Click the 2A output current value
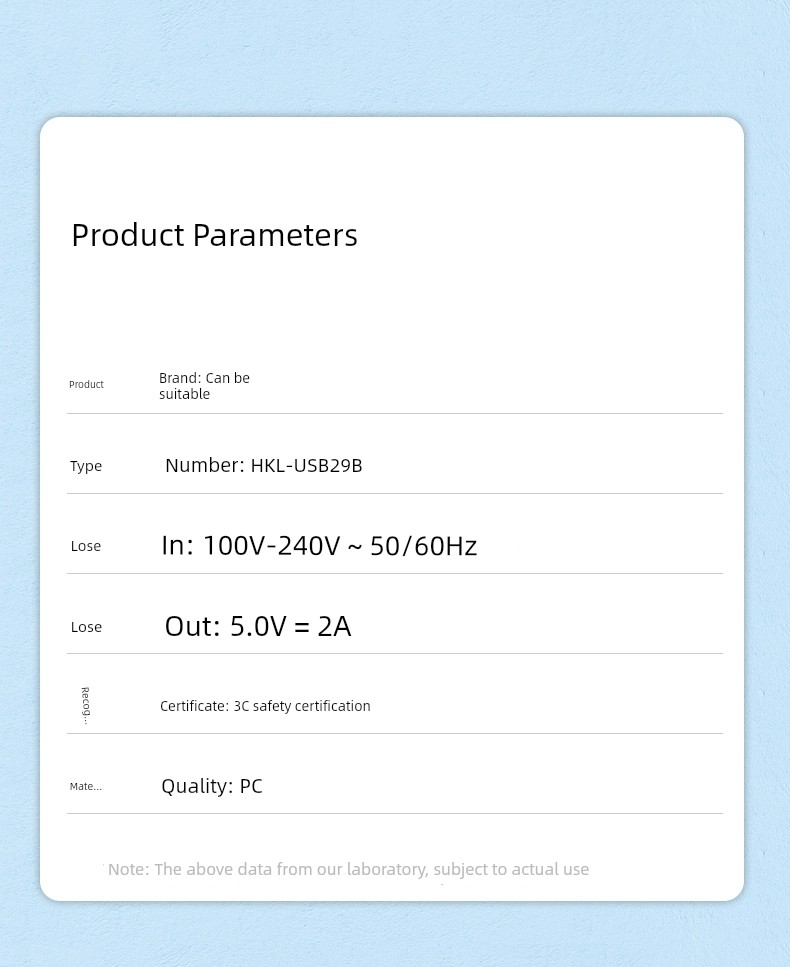The width and height of the screenshot is (790, 967). [x=334, y=626]
